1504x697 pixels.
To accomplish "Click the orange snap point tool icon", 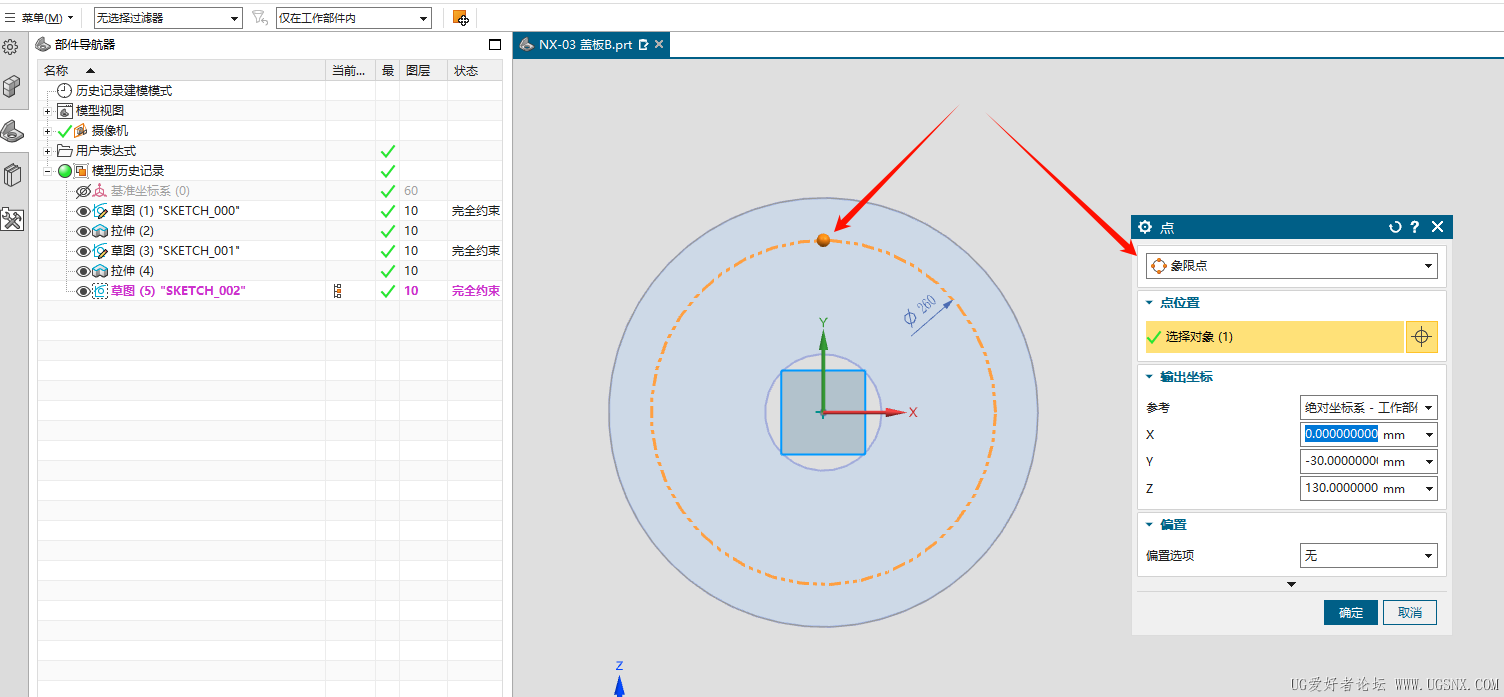I will click(460, 18).
